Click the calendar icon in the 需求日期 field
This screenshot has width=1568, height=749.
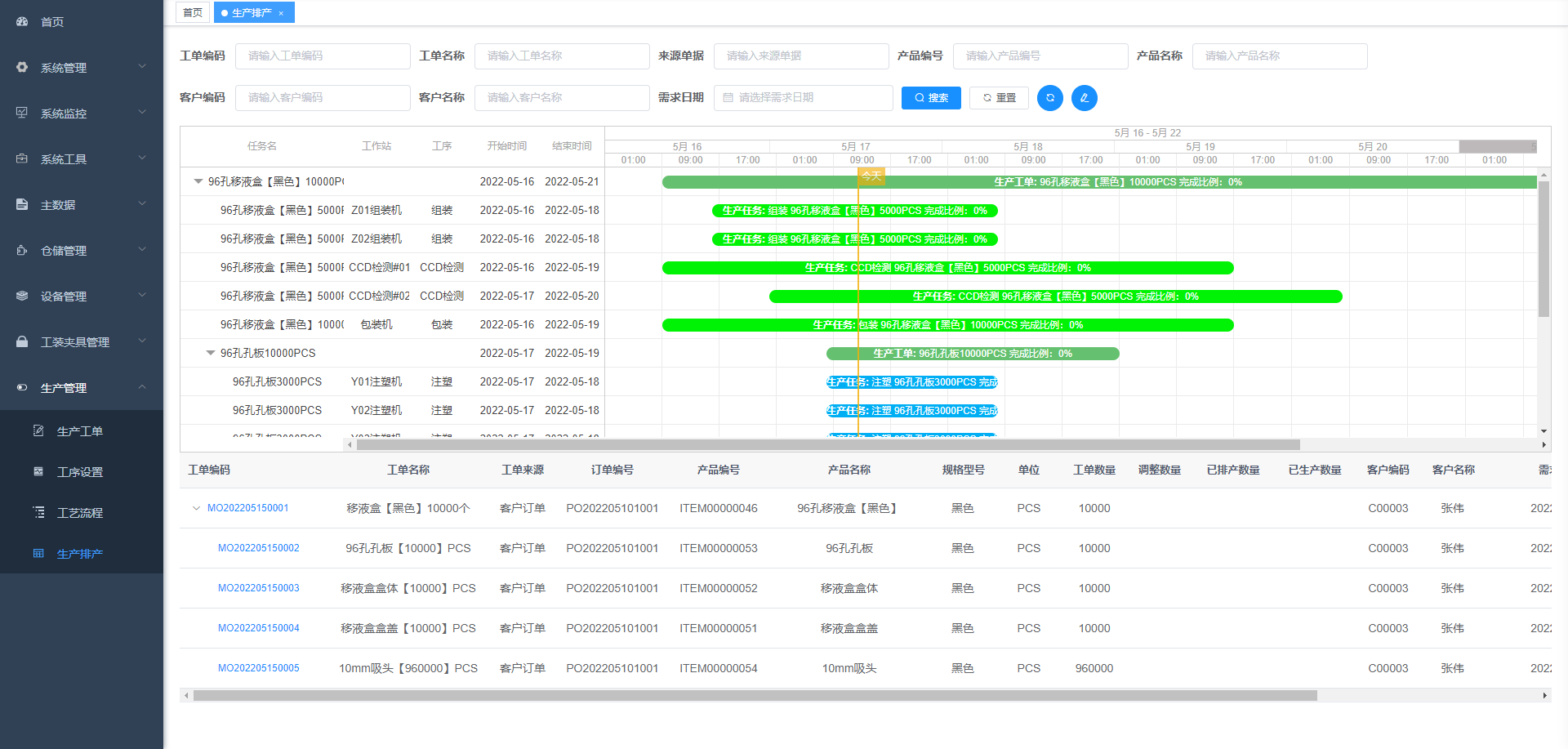728,98
